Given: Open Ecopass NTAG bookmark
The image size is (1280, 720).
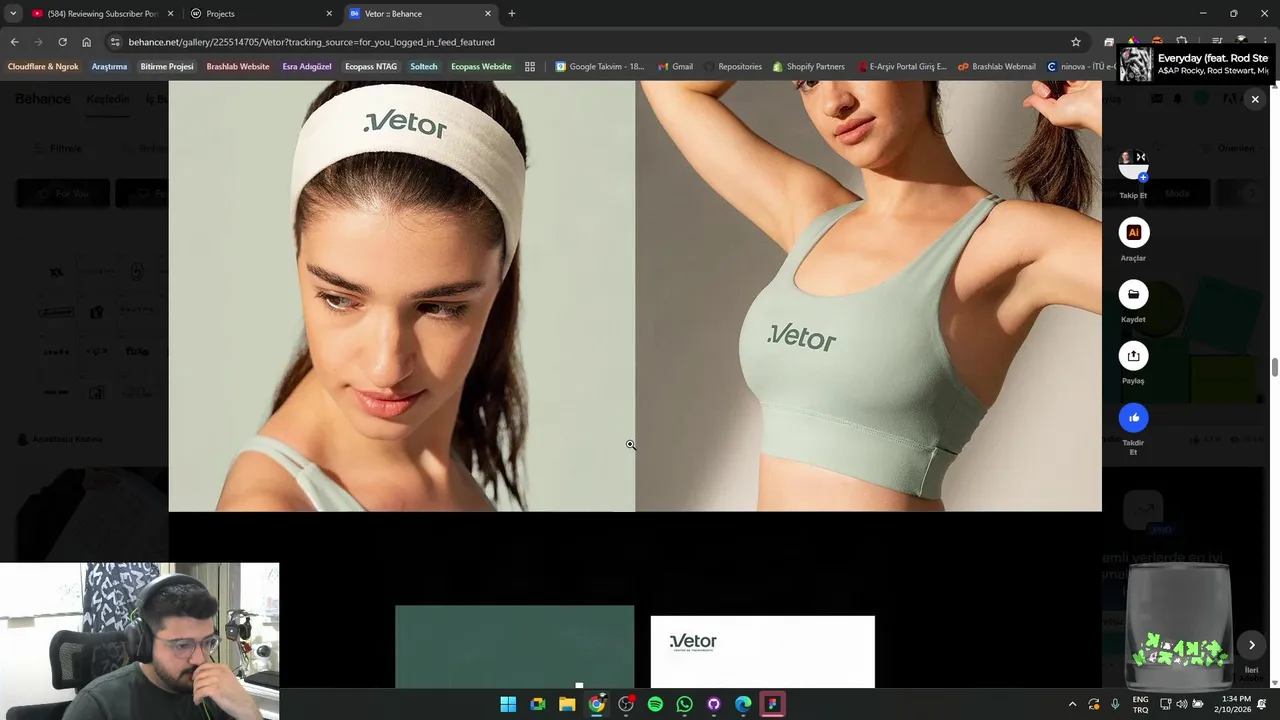Looking at the screenshot, I should pos(371,67).
